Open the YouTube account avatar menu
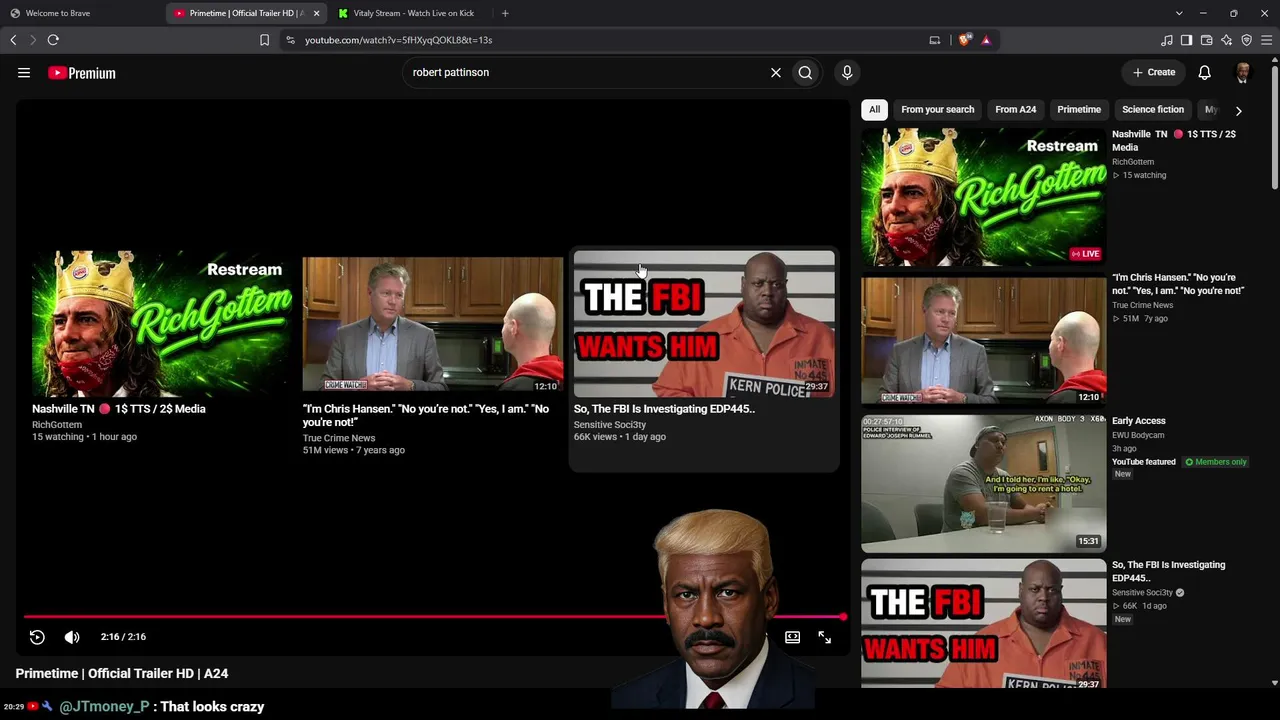This screenshot has height=720, width=1280. click(1243, 72)
